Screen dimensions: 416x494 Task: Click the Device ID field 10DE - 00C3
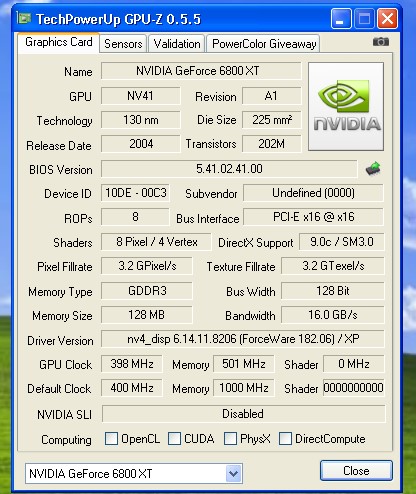click(135, 193)
